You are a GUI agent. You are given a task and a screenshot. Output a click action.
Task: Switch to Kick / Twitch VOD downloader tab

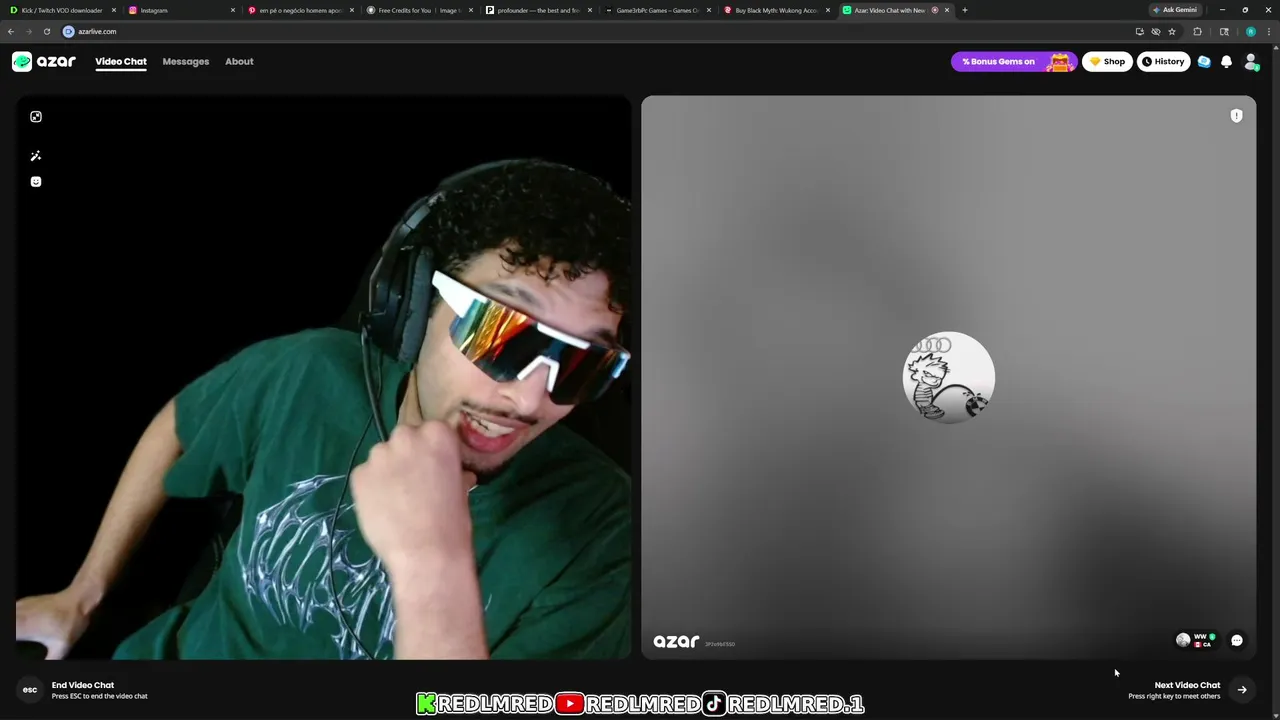tap(62, 10)
